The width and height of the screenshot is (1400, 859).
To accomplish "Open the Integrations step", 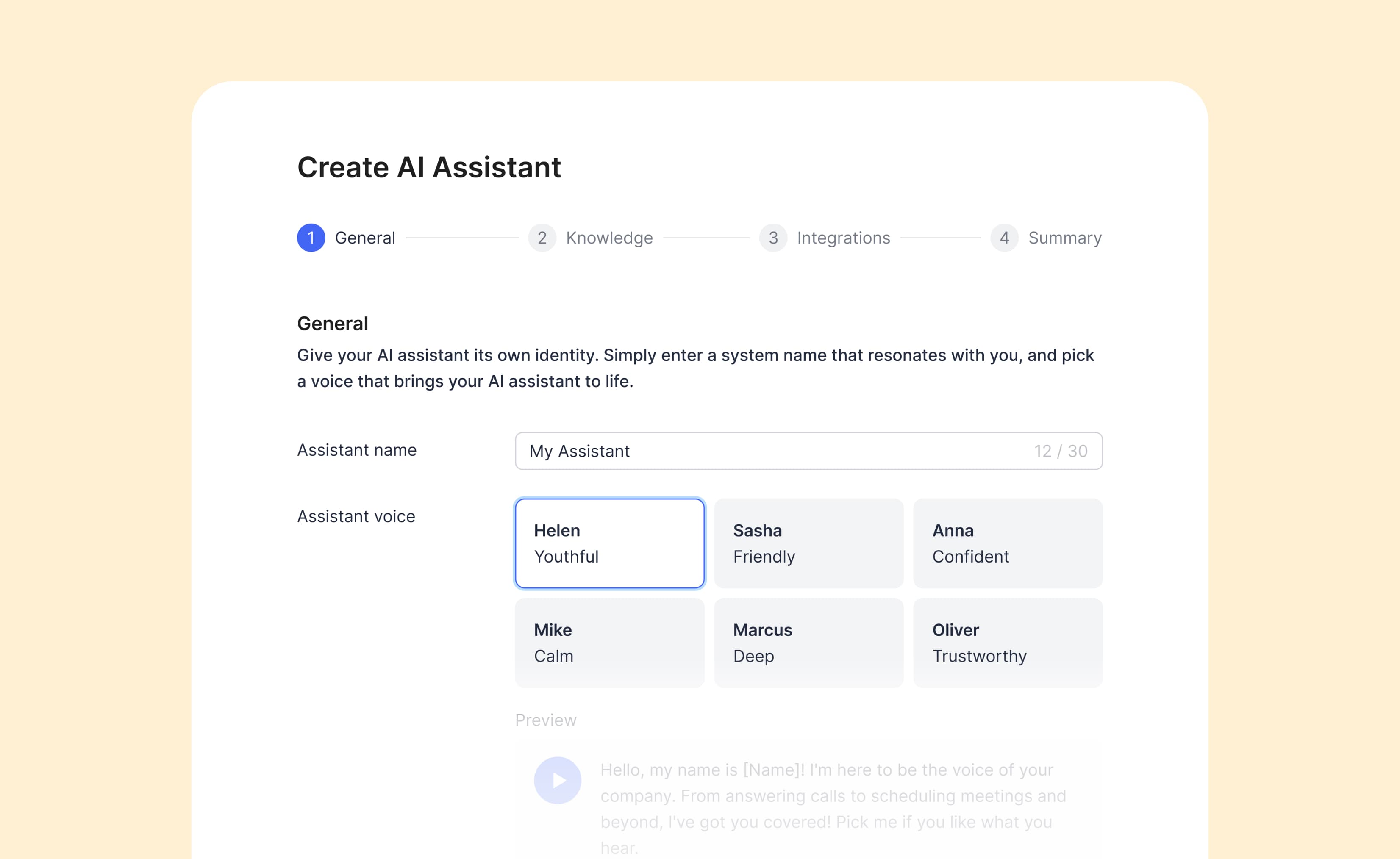I will (x=843, y=238).
